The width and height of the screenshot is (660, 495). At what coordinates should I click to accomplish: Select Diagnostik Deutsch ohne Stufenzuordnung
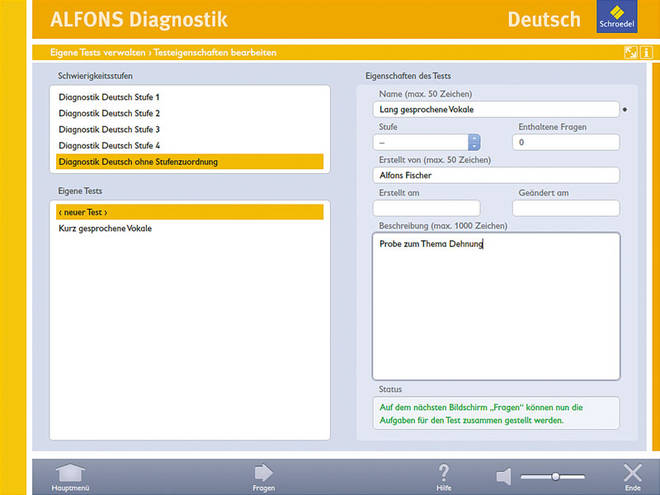(x=190, y=162)
